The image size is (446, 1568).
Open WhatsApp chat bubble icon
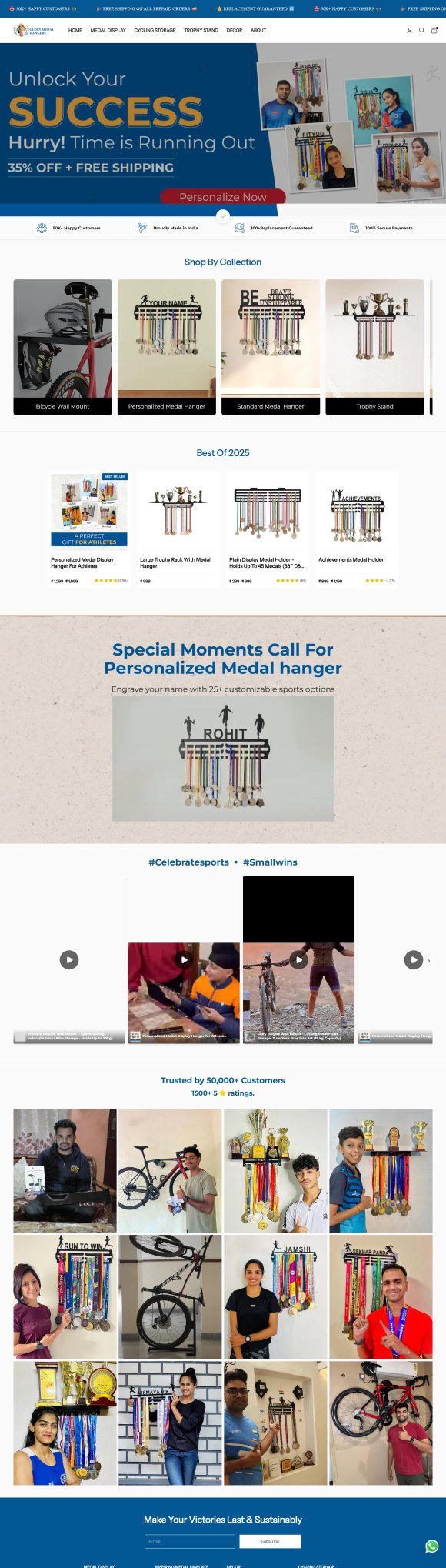click(432, 1546)
